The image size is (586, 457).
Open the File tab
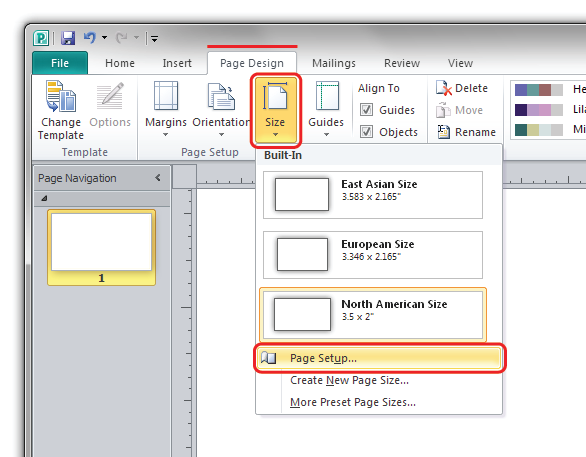[60, 63]
